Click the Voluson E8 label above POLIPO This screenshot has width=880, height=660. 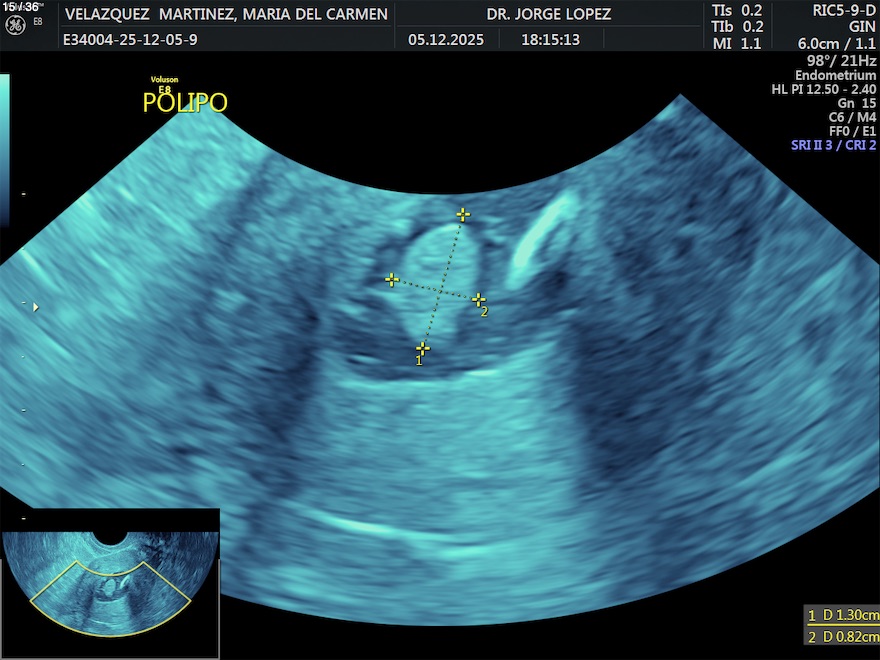[164, 84]
